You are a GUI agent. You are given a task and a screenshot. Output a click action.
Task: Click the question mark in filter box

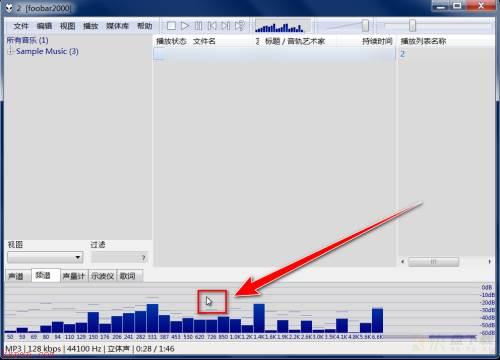point(143,258)
